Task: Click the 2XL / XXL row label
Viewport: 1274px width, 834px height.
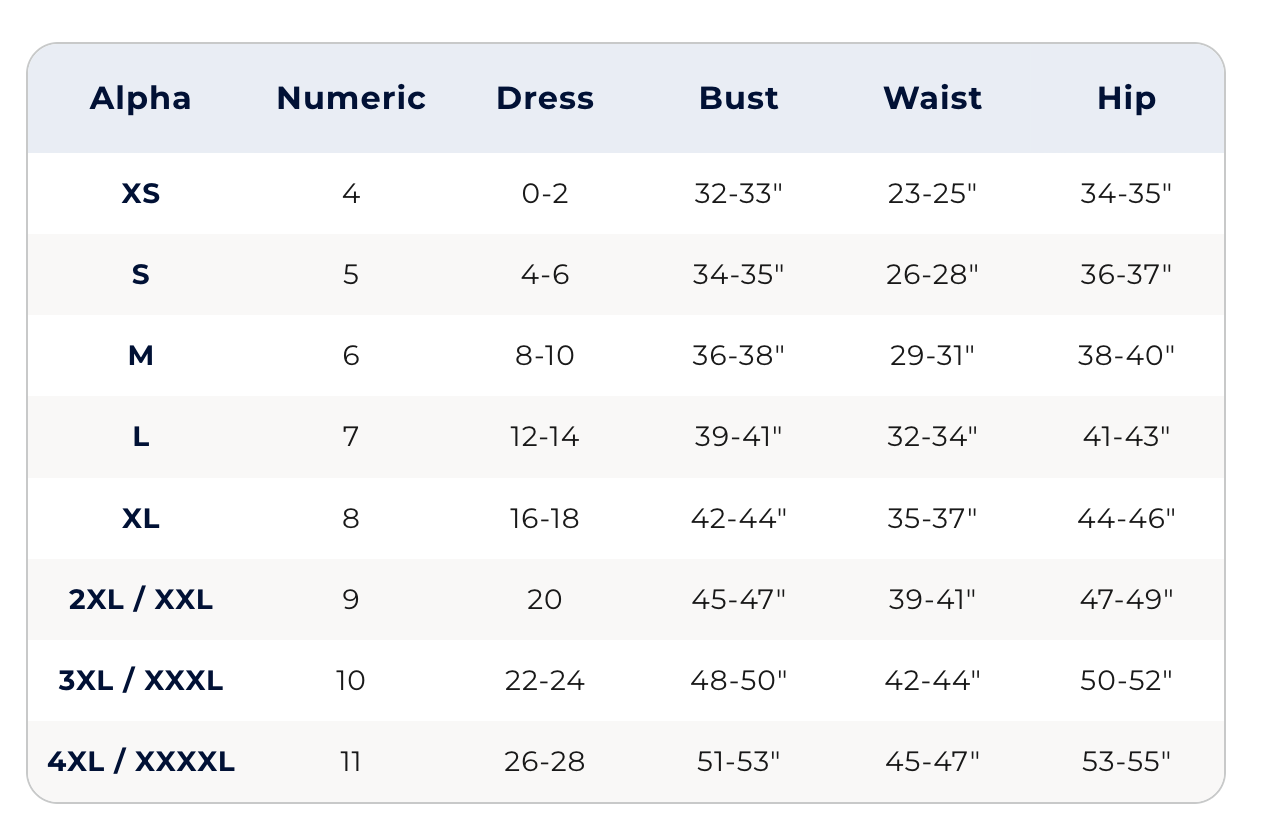Action: (141, 600)
